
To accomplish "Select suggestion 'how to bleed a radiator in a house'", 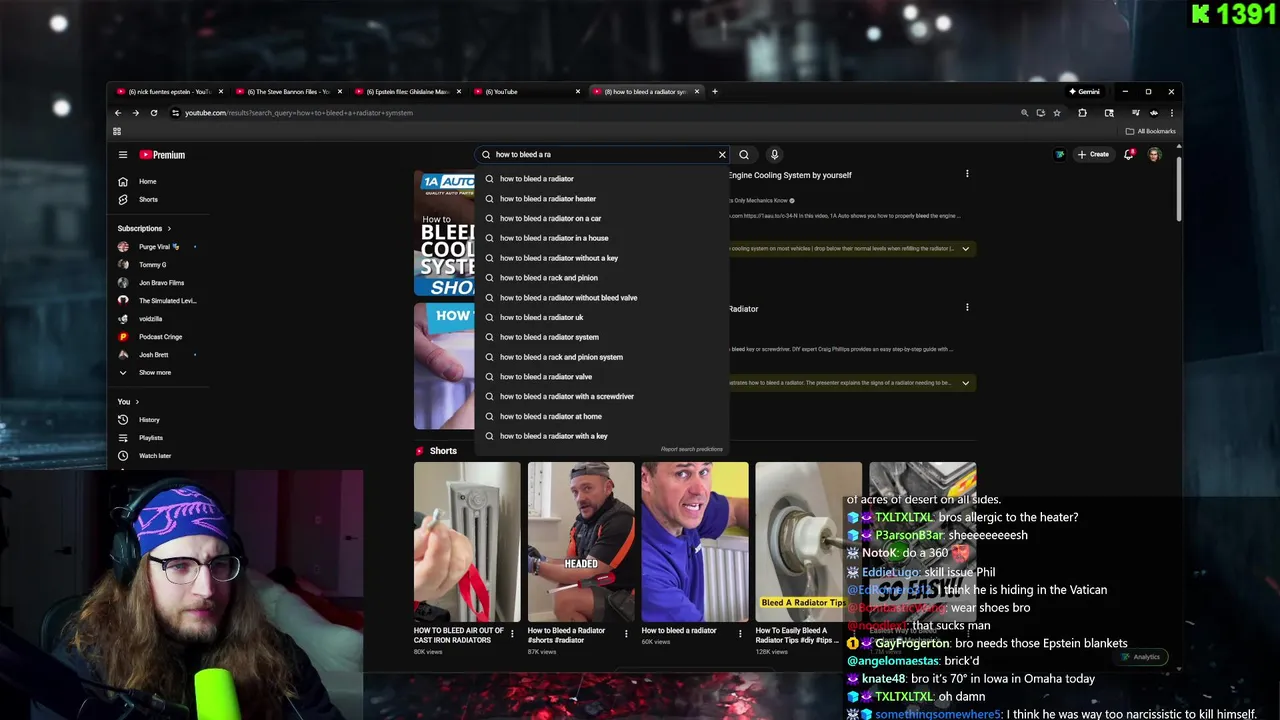I will (x=603, y=238).
